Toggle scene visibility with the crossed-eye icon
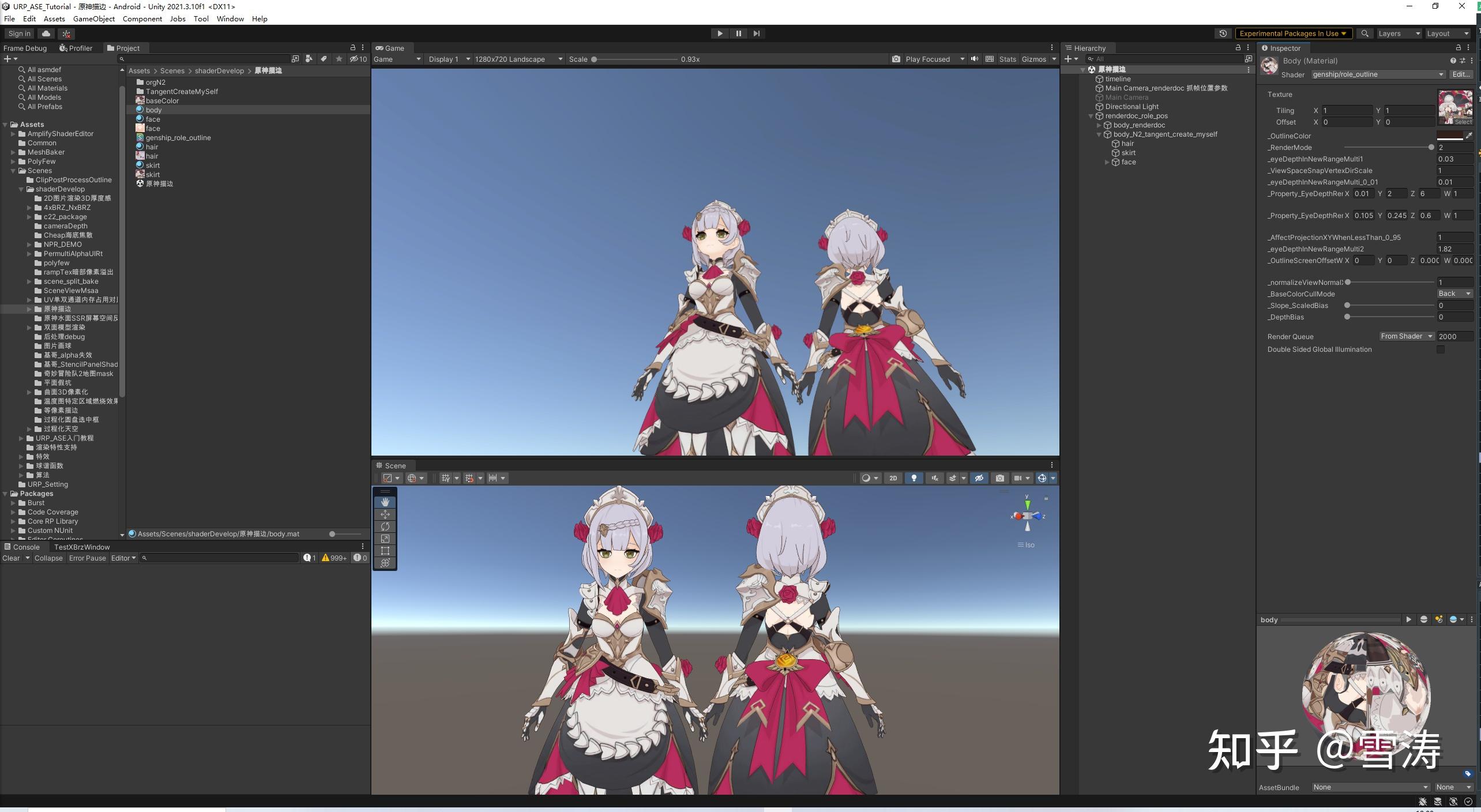This screenshot has height=812, width=1481. pyautogui.click(x=979, y=478)
